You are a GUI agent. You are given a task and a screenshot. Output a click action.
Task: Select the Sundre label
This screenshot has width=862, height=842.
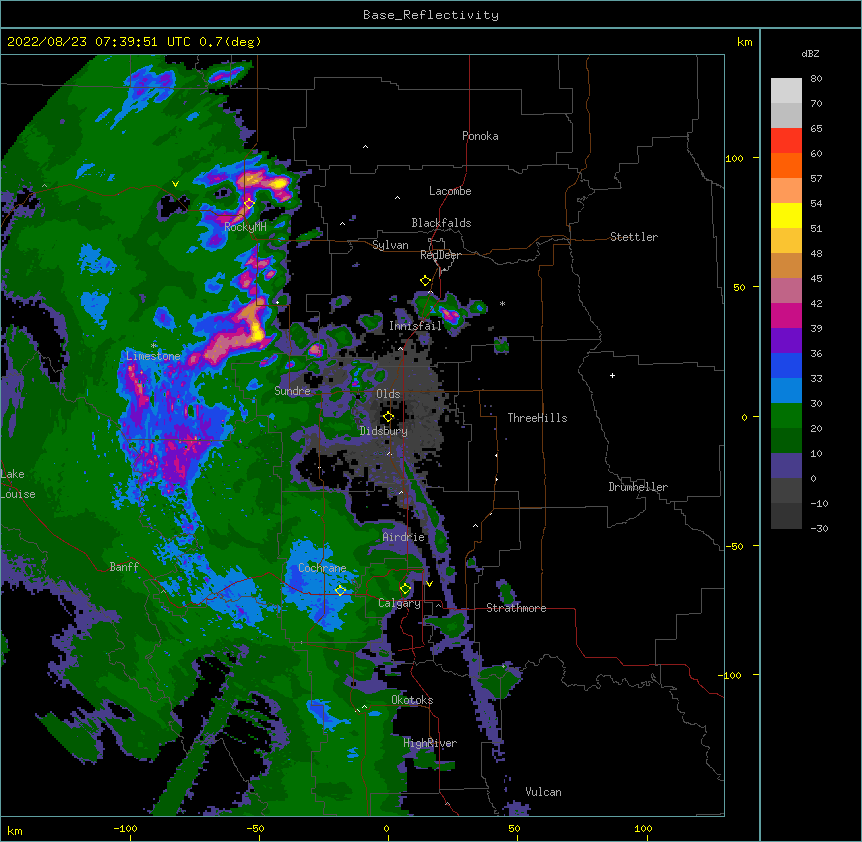click(x=292, y=391)
